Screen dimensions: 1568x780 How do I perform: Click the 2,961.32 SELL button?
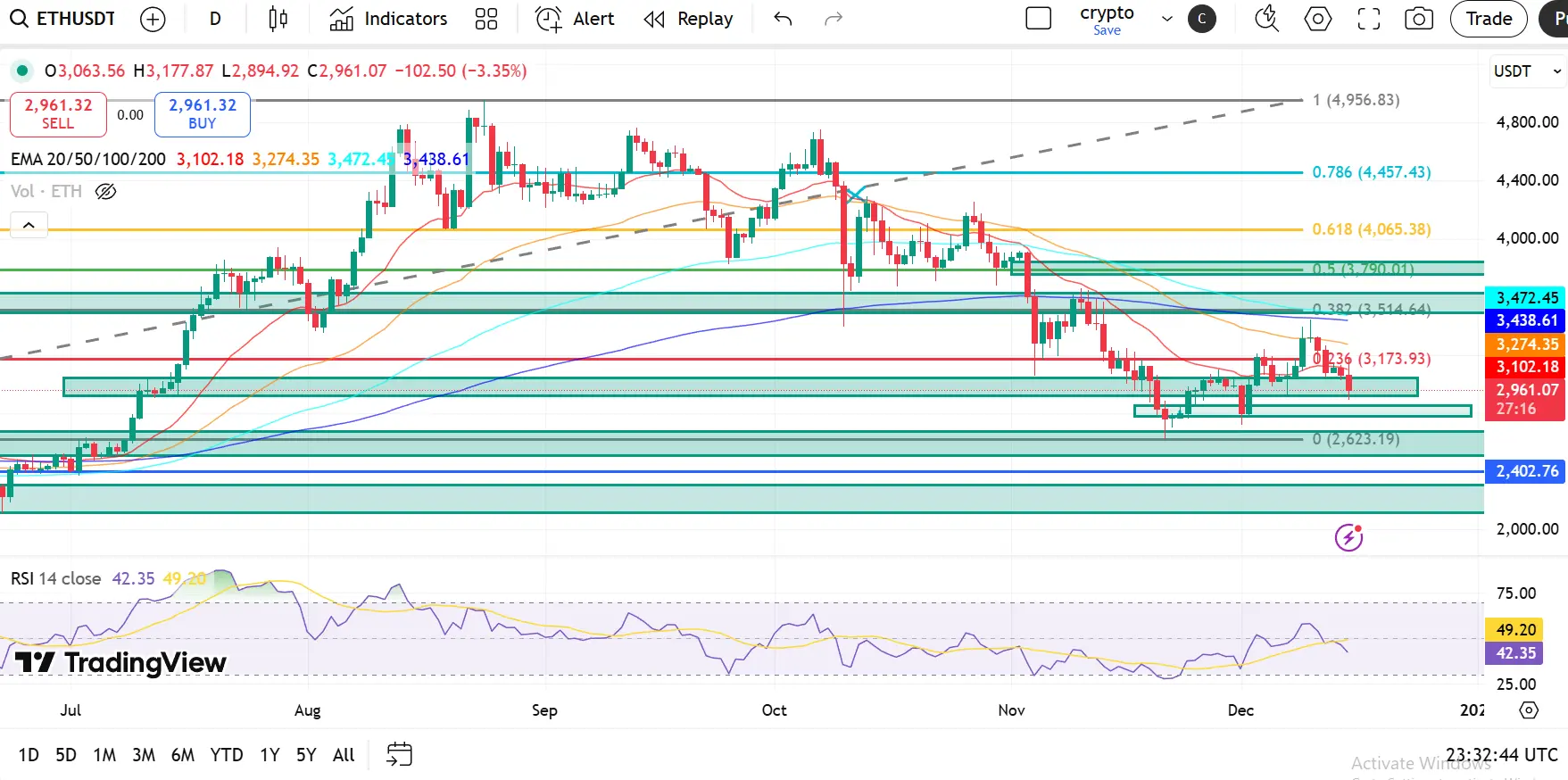(58, 114)
